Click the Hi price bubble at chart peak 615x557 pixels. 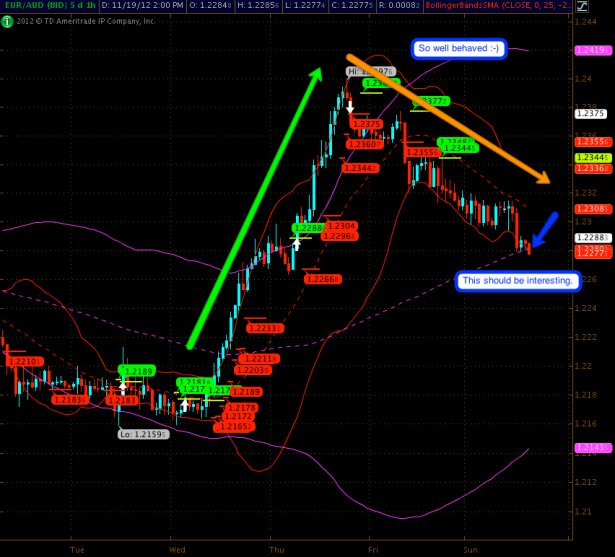(x=372, y=72)
